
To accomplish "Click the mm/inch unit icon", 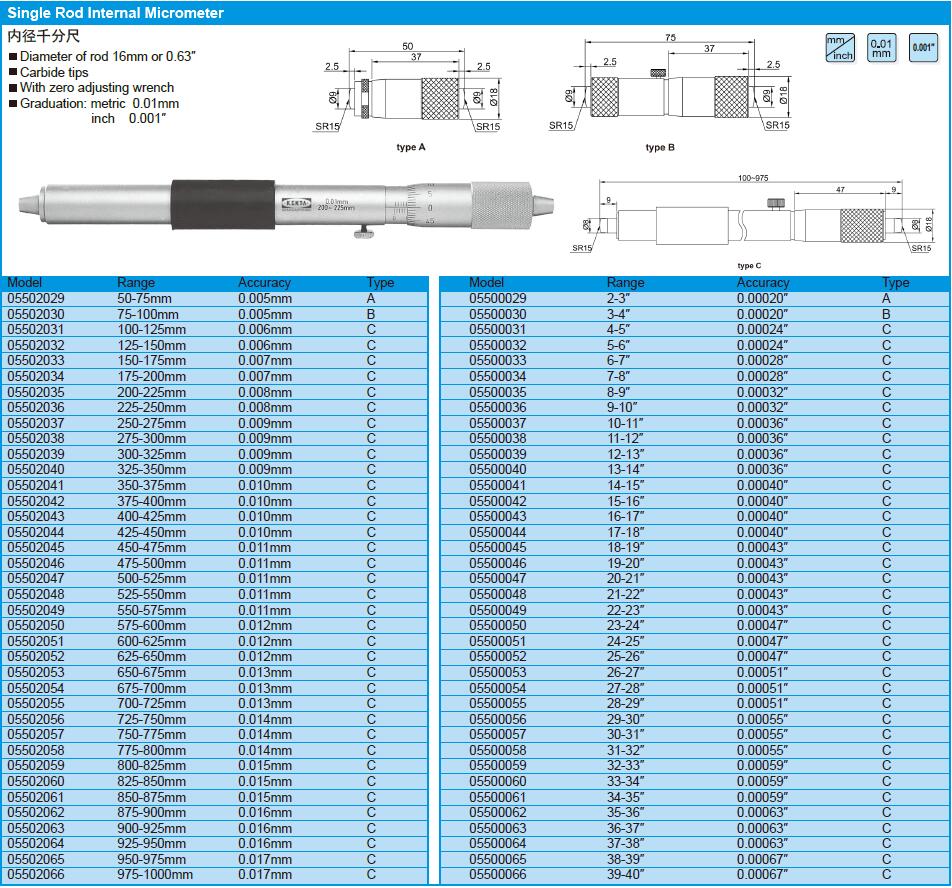I will click(840, 47).
